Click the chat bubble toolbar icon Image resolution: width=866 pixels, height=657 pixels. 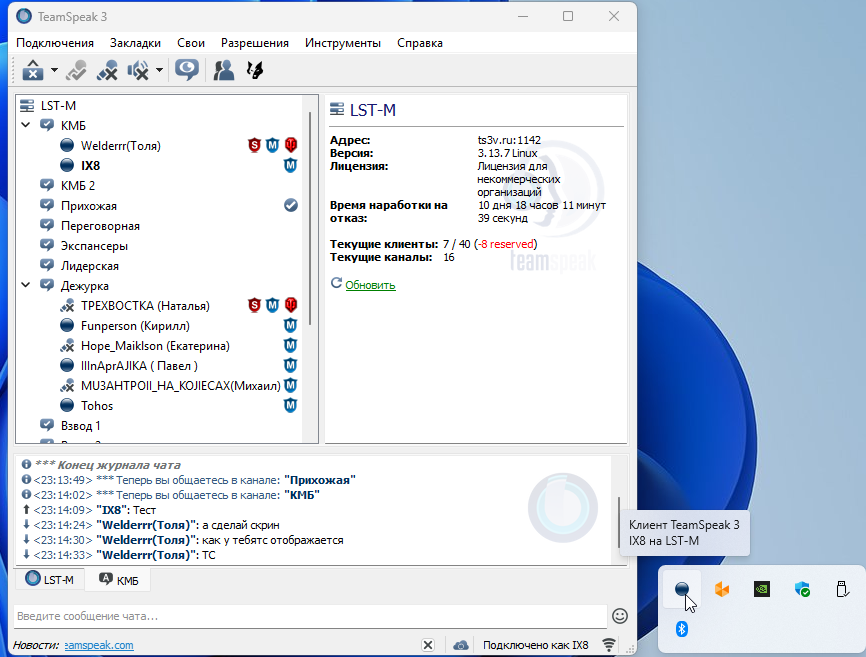tap(187, 70)
